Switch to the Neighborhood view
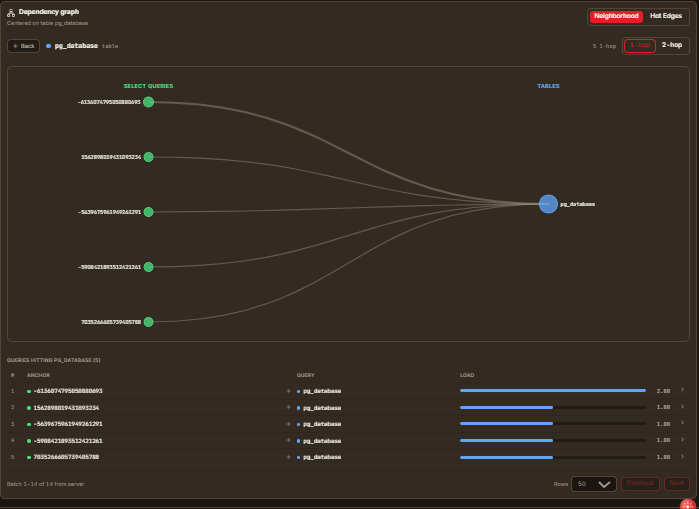 [616, 16]
